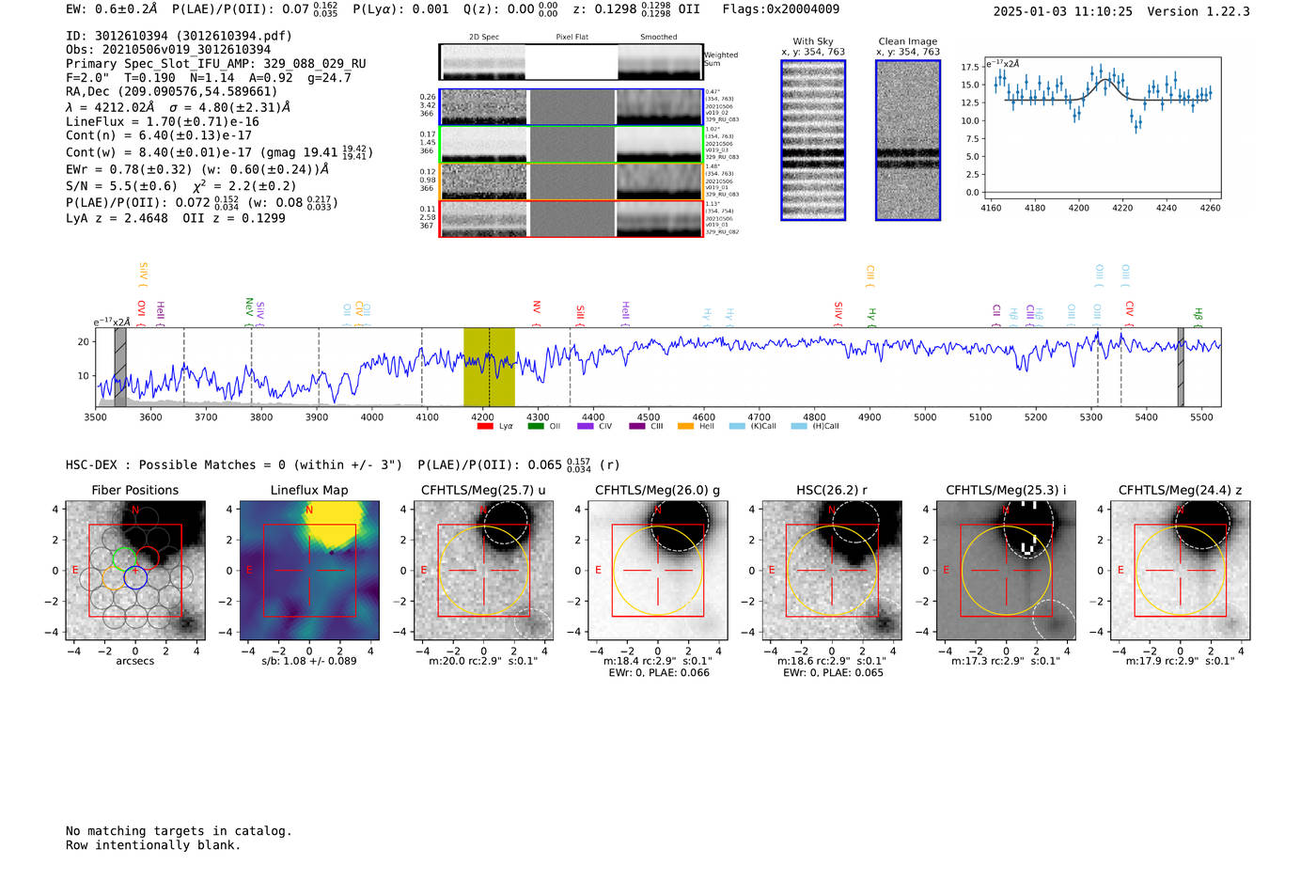Screen dimensions: 1316x896
Task: Click the Primary Spec_Slot_IFU_AMP: 329_088_029_RU line
Action: pos(216,64)
